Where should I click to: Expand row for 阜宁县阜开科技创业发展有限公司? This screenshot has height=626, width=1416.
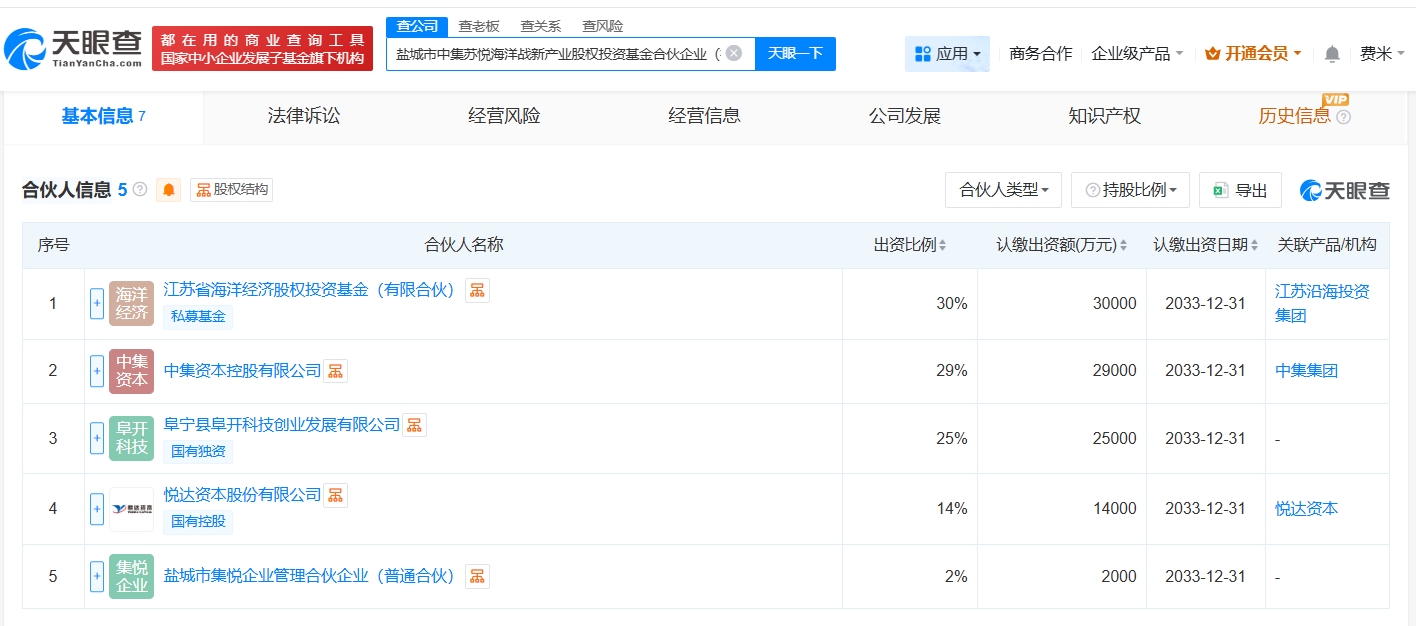pos(97,438)
